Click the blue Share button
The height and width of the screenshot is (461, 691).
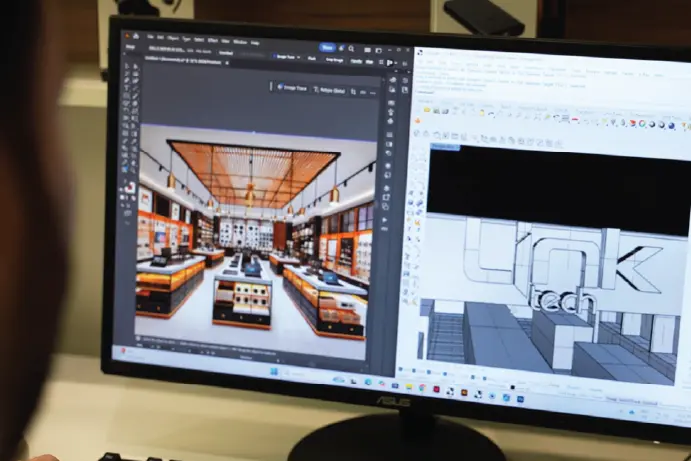(326, 46)
